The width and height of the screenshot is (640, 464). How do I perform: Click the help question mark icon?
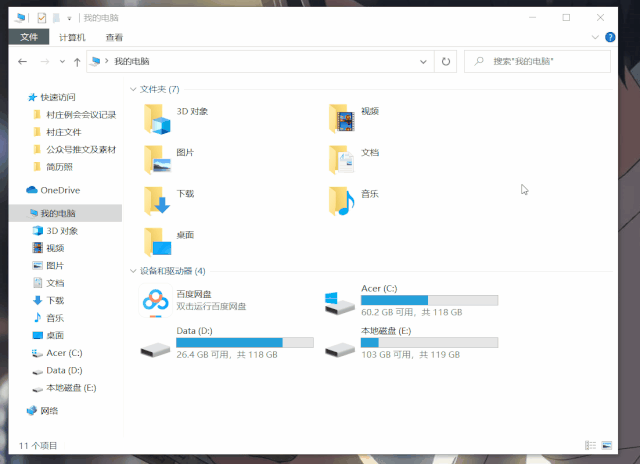(610, 37)
